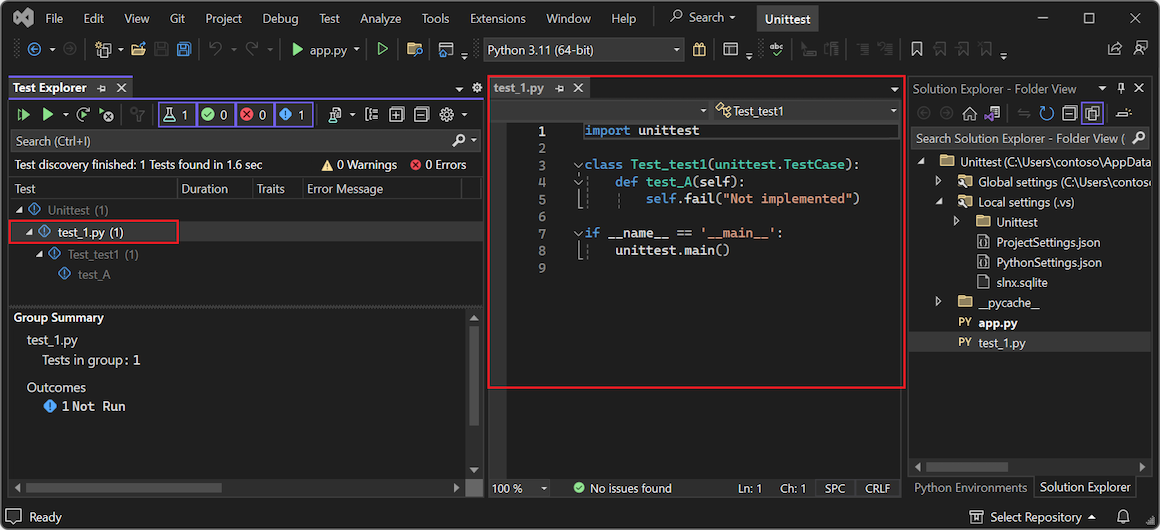Click Select Repository in status bar
Image resolution: width=1160 pixels, height=530 pixels.
point(1035,517)
